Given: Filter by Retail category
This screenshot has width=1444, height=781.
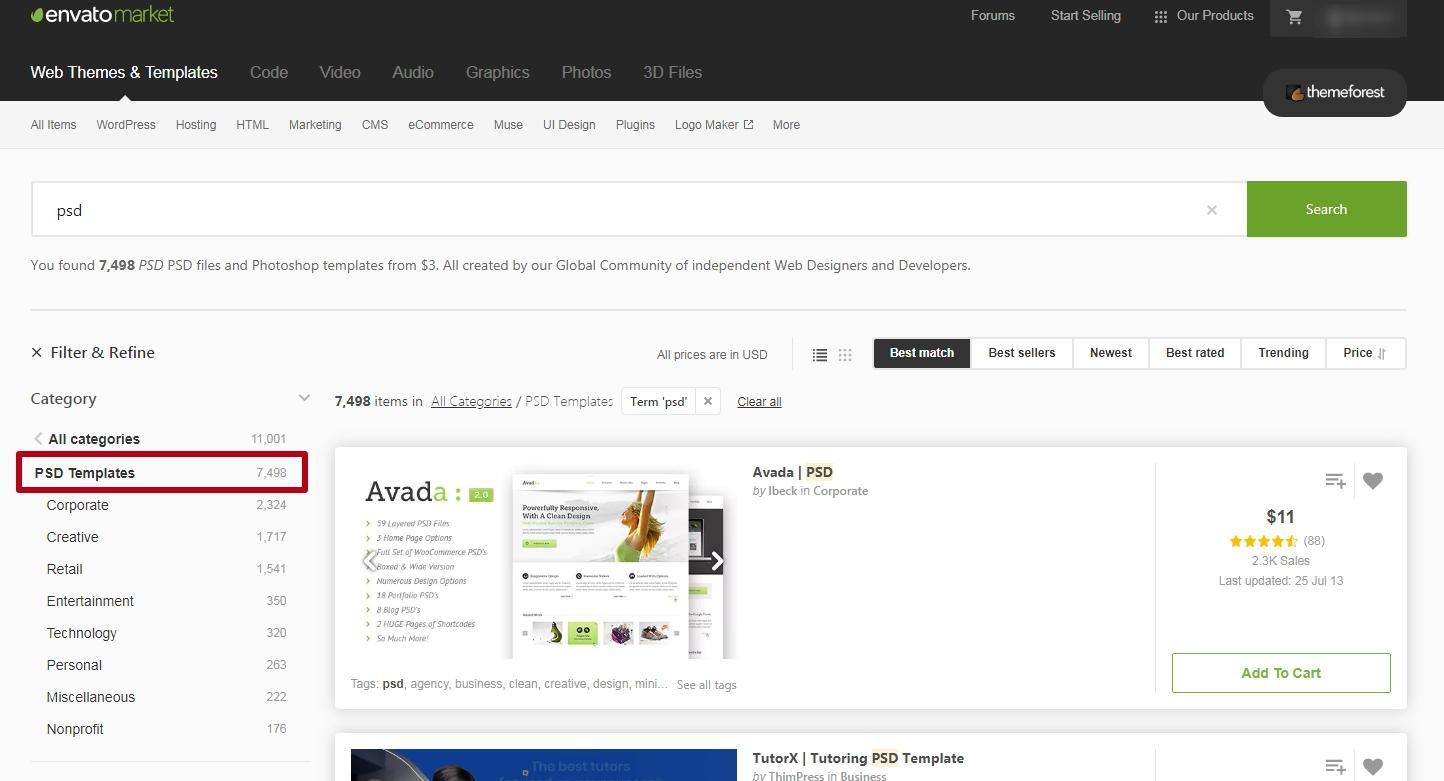Looking at the screenshot, I should click(x=64, y=569).
